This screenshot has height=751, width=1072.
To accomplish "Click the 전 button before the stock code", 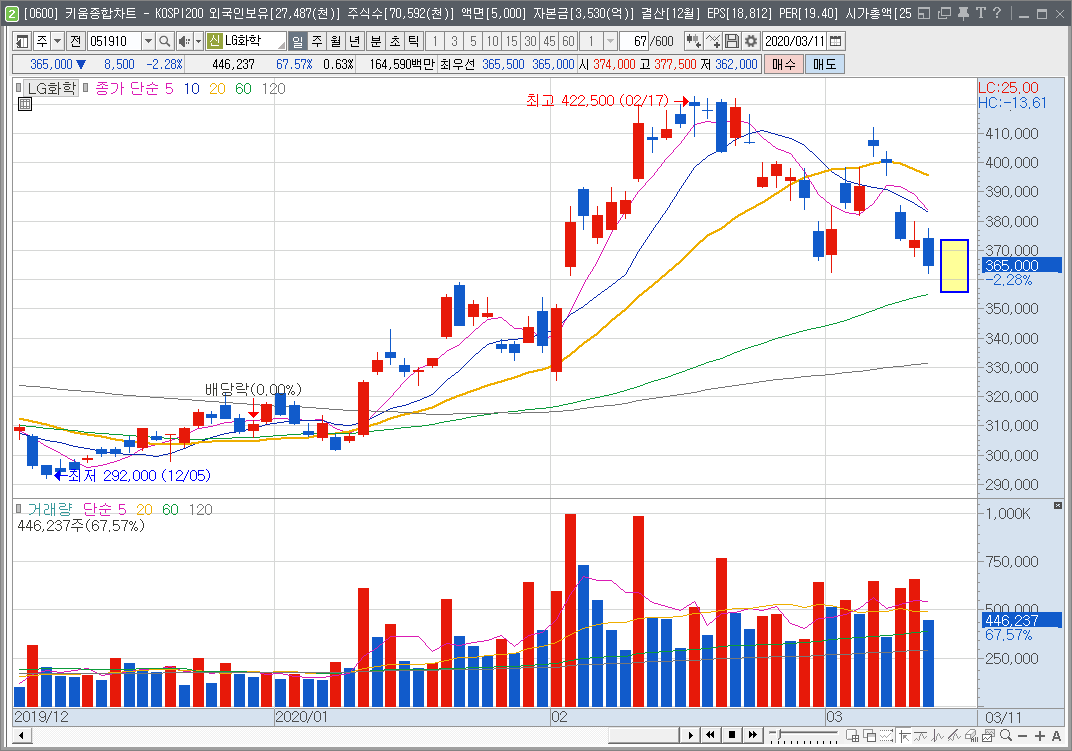I will tap(75, 42).
